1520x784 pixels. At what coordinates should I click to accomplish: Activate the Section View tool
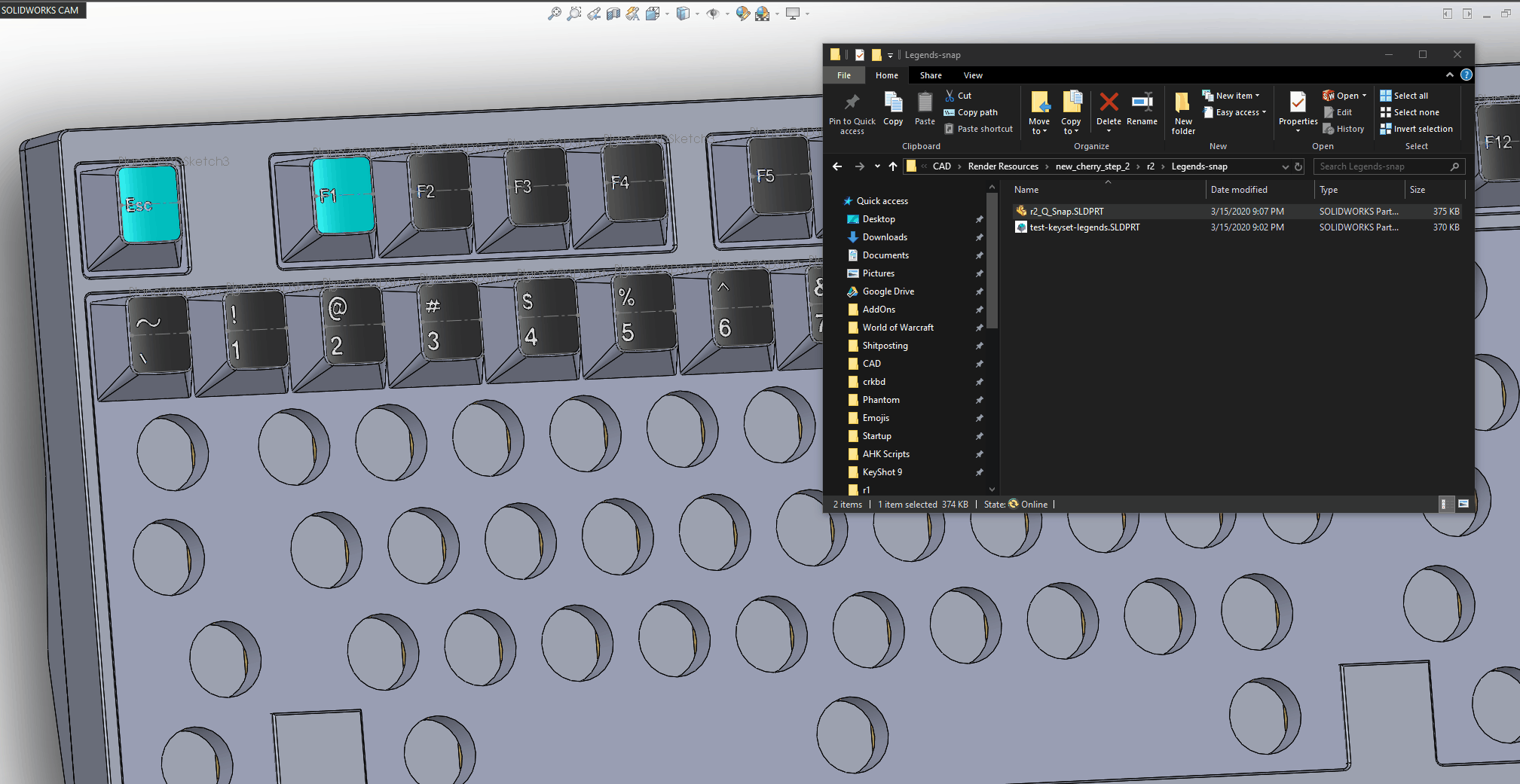tap(613, 14)
